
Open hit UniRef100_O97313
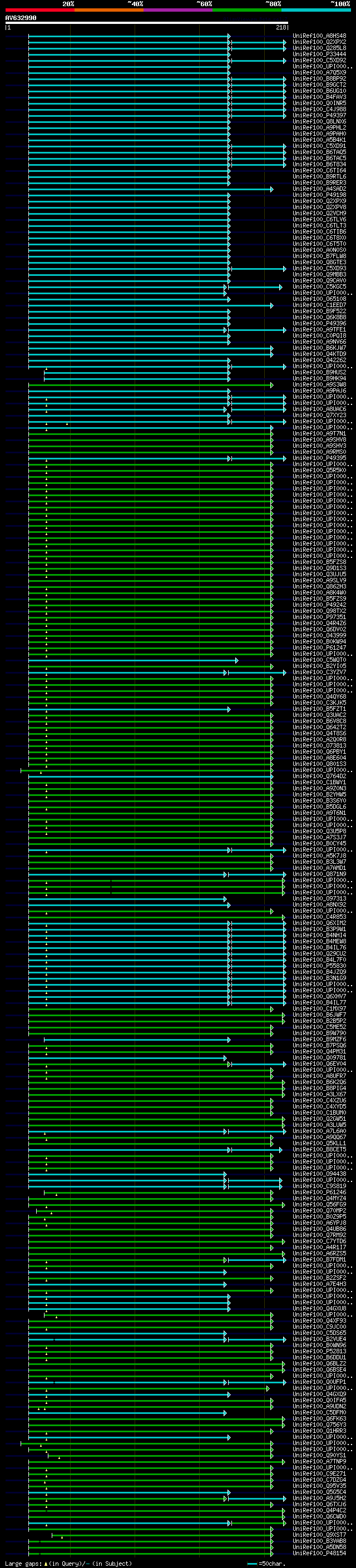(x=319, y=898)
